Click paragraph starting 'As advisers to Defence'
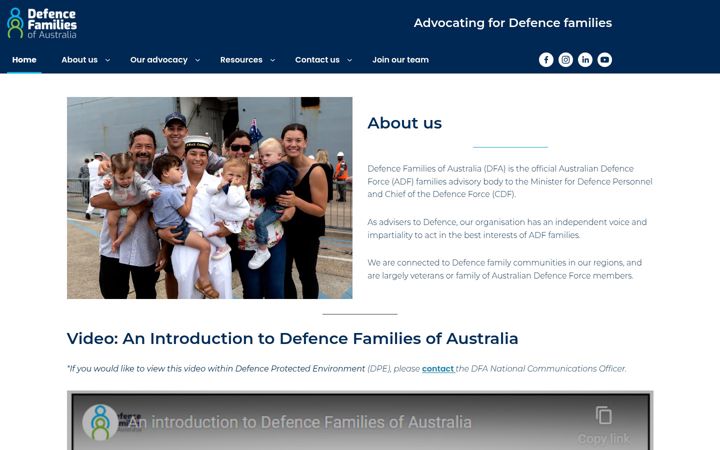 pyautogui.click(x=507, y=228)
